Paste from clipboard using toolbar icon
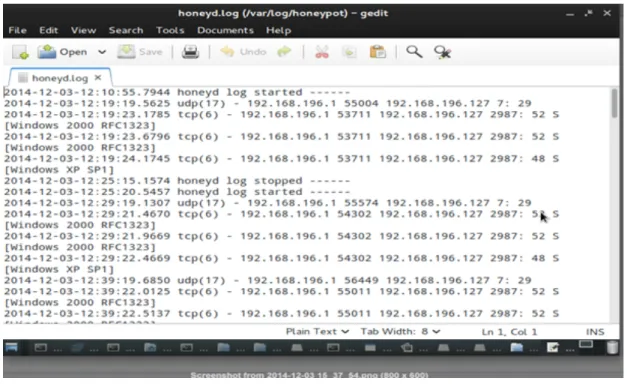Viewport: 627px width, 384px height. point(377,52)
